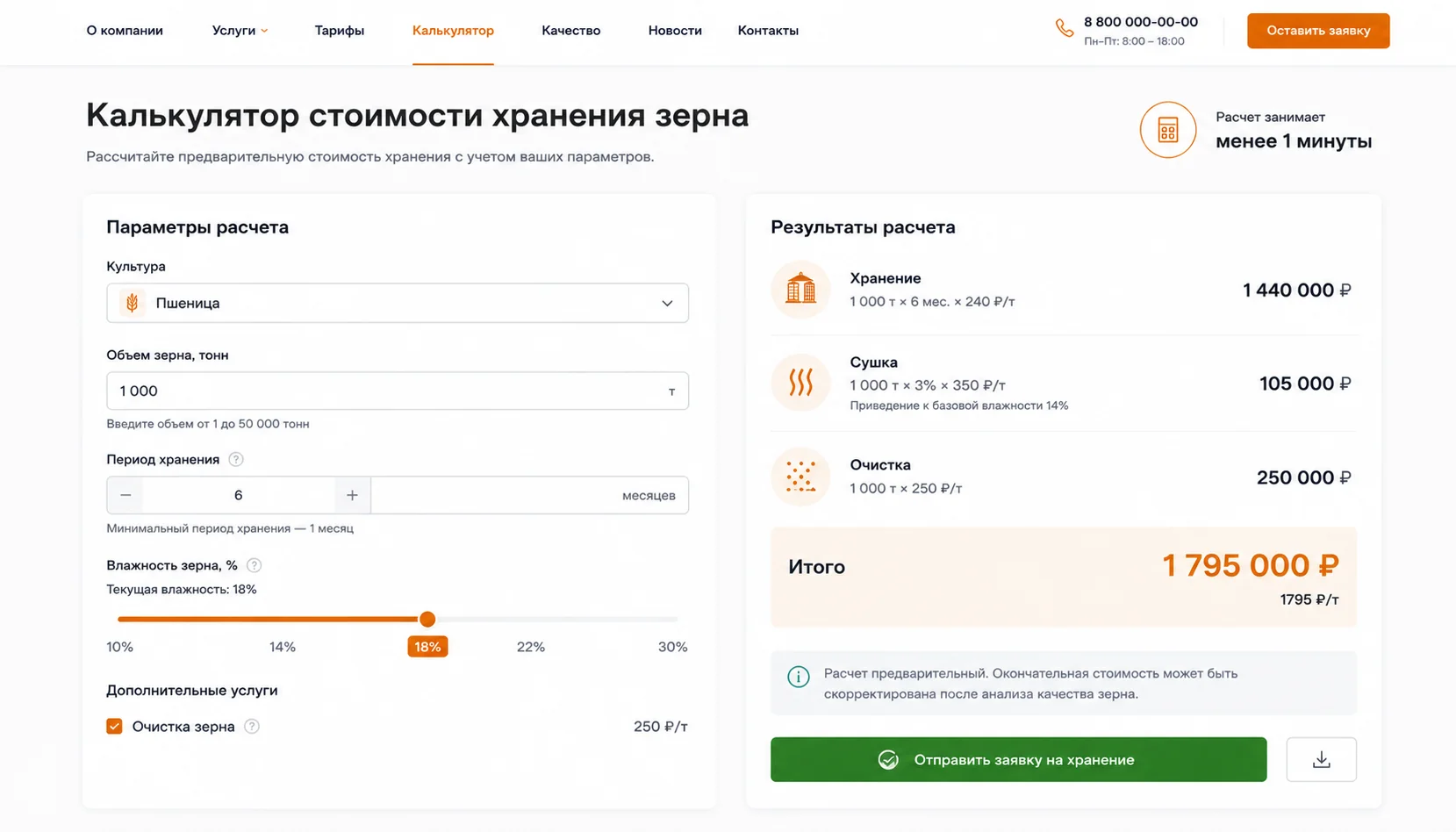Click the storage period value field showing 6
This screenshot has height=832, width=1456.
pos(239,495)
